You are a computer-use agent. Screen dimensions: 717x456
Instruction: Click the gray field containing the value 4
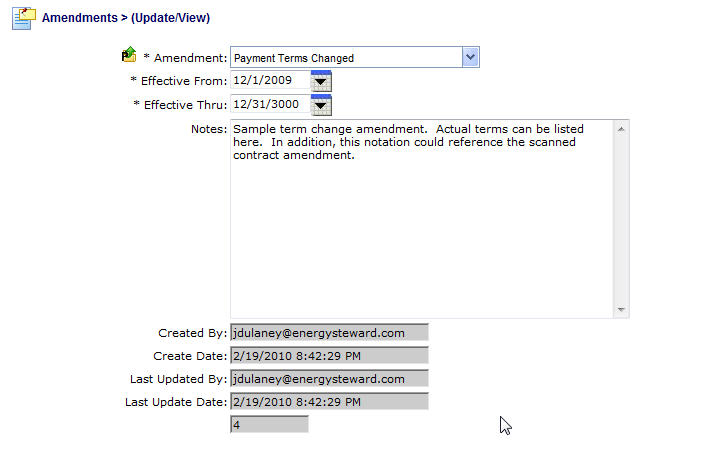tap(269, 425)
